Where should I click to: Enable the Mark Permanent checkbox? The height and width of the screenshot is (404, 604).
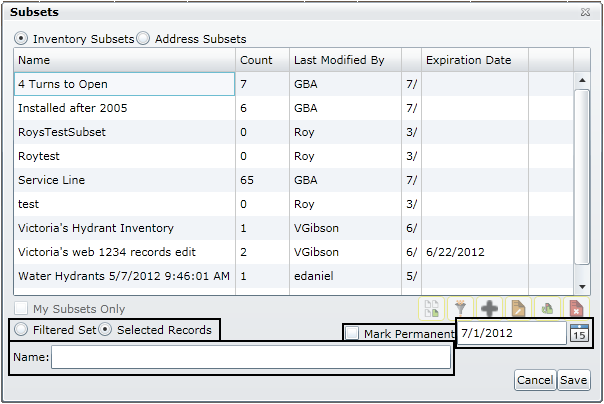click(352, 334)
